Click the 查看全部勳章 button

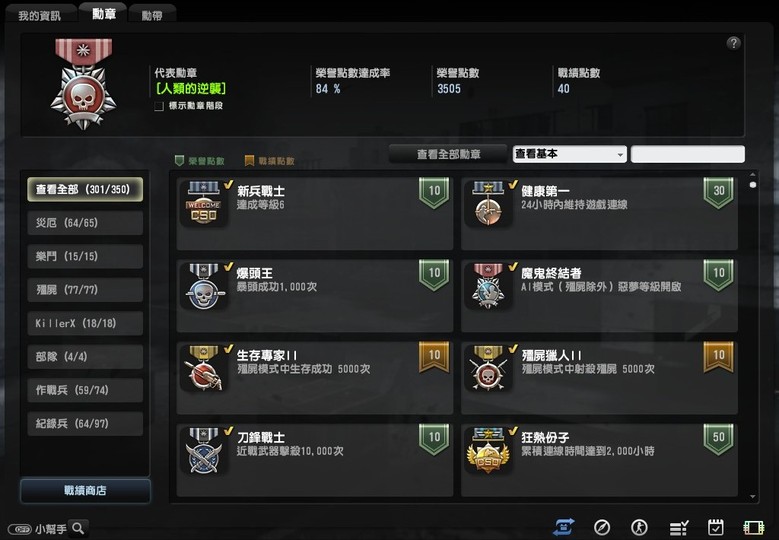click(x=449, y=154)
